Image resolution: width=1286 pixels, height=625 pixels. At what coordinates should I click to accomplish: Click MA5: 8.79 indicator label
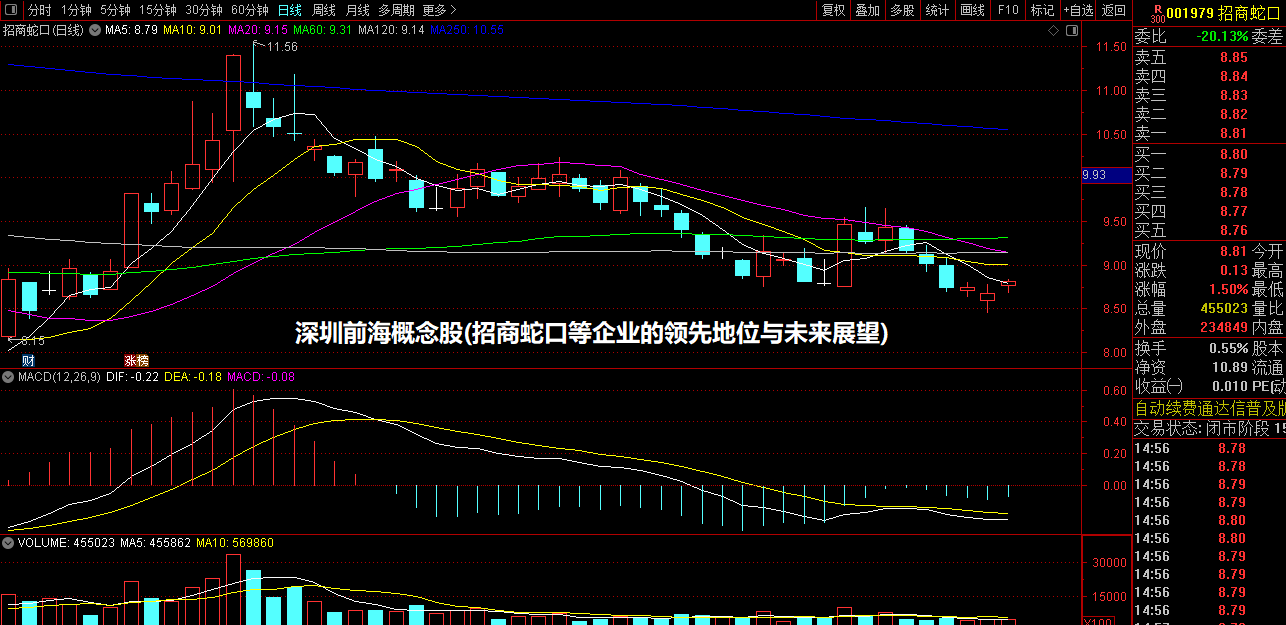tap(132, 30)
